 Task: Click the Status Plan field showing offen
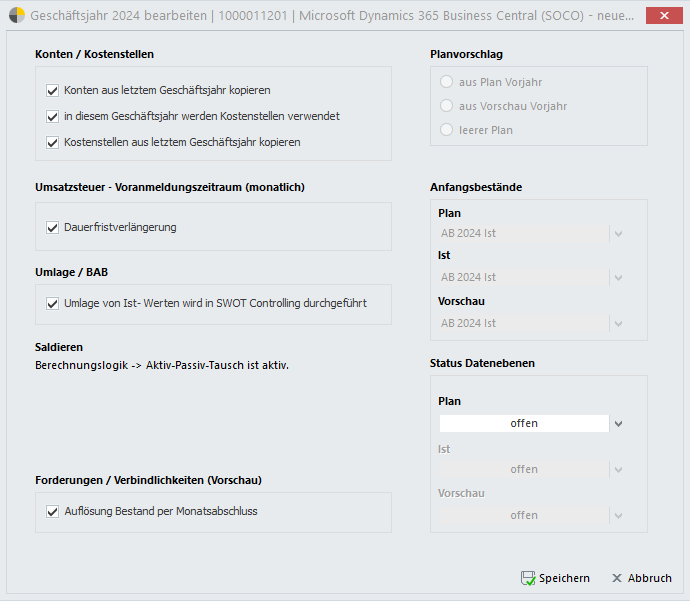[523, 423]
